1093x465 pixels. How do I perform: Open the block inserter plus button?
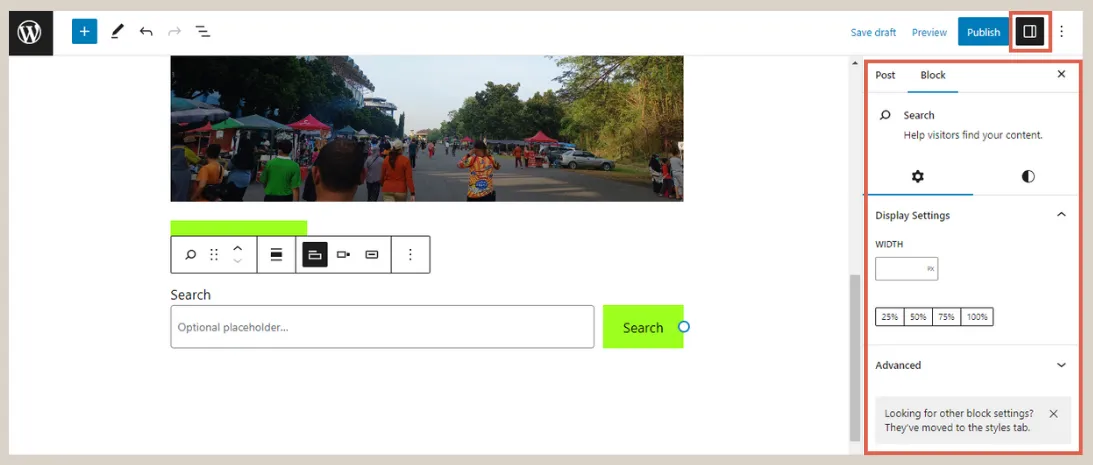pos(84,32)
